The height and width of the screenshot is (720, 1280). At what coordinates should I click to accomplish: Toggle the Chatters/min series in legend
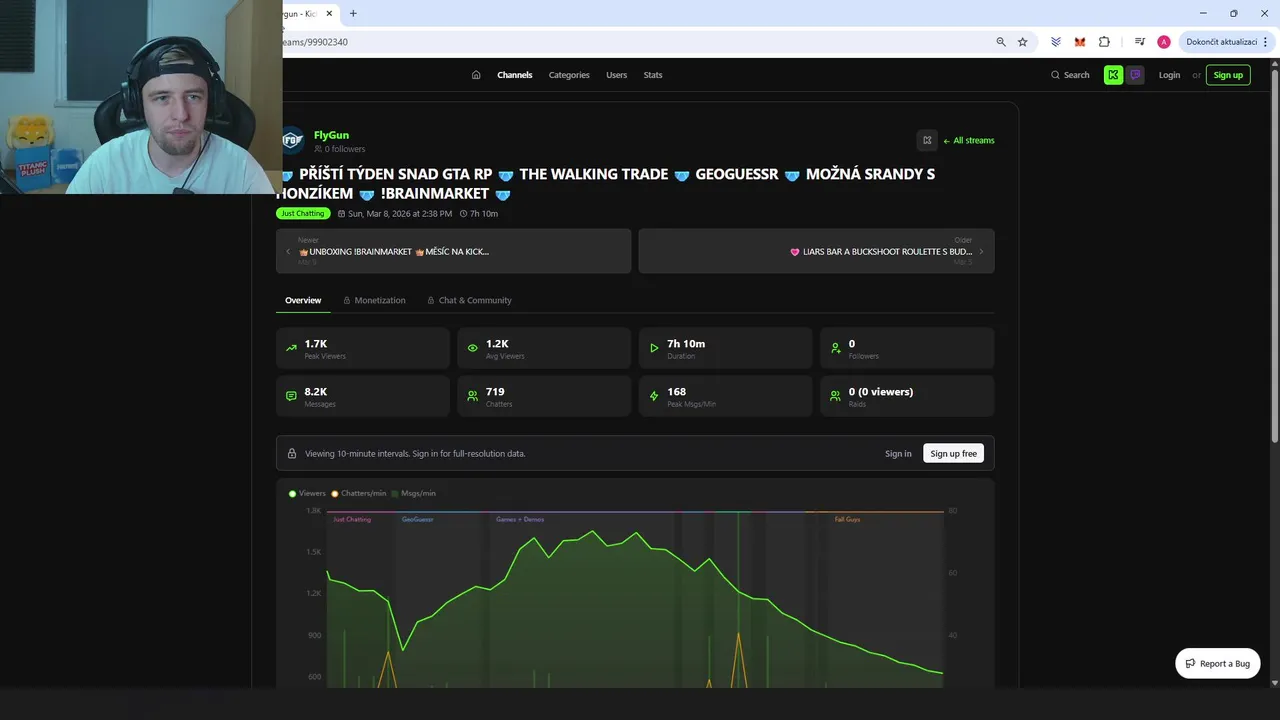click(x=359, y=493)
